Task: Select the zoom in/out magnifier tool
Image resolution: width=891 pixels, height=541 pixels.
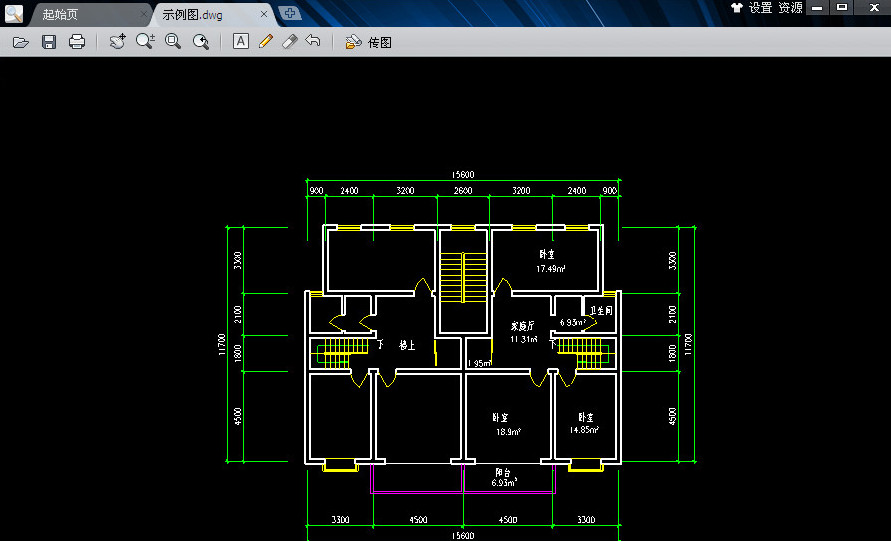Action: pos(145,41)
